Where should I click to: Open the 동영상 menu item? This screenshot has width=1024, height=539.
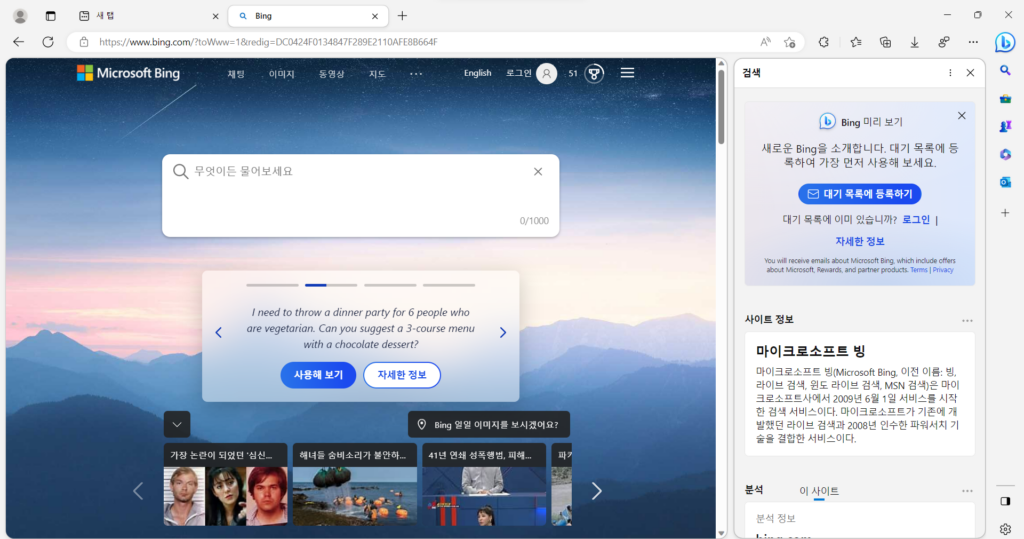pyautogui.click(x=331, y=74)
